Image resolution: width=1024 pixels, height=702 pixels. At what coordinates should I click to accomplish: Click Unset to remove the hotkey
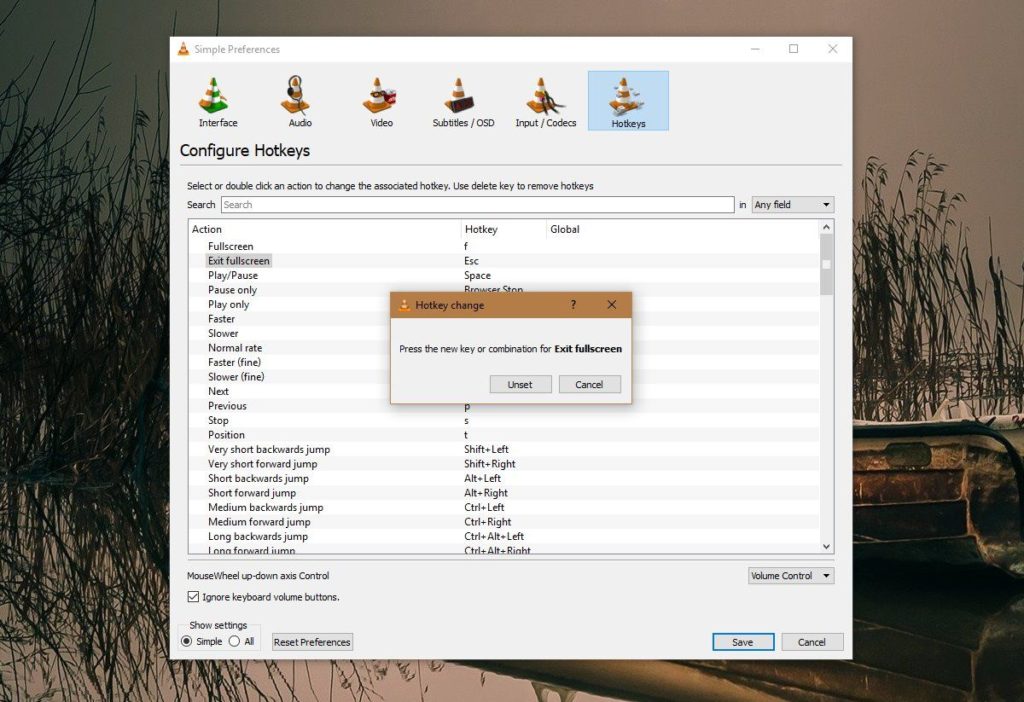click(520, 383)
